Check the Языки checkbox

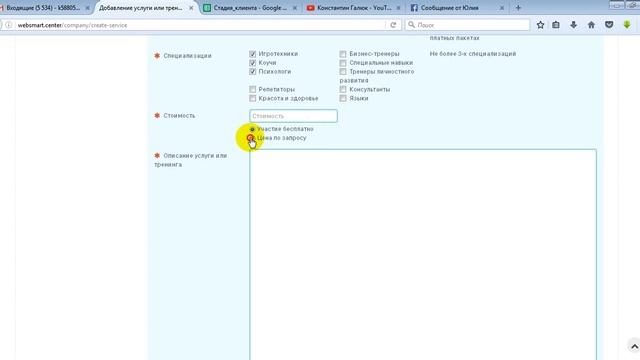(x=343, y=98)
